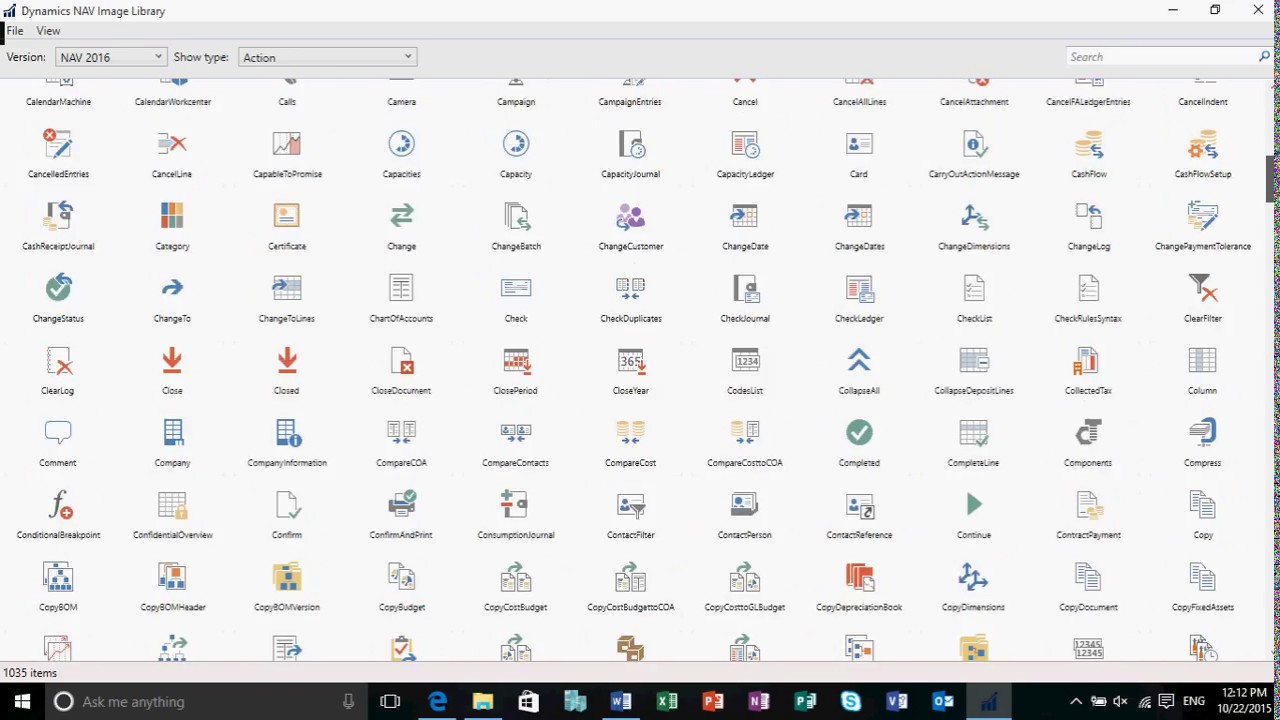The width and height of the screenshot is (1280, 720).
Task: Open the Show type dropdown showing Action
Action: pos(327,57)
